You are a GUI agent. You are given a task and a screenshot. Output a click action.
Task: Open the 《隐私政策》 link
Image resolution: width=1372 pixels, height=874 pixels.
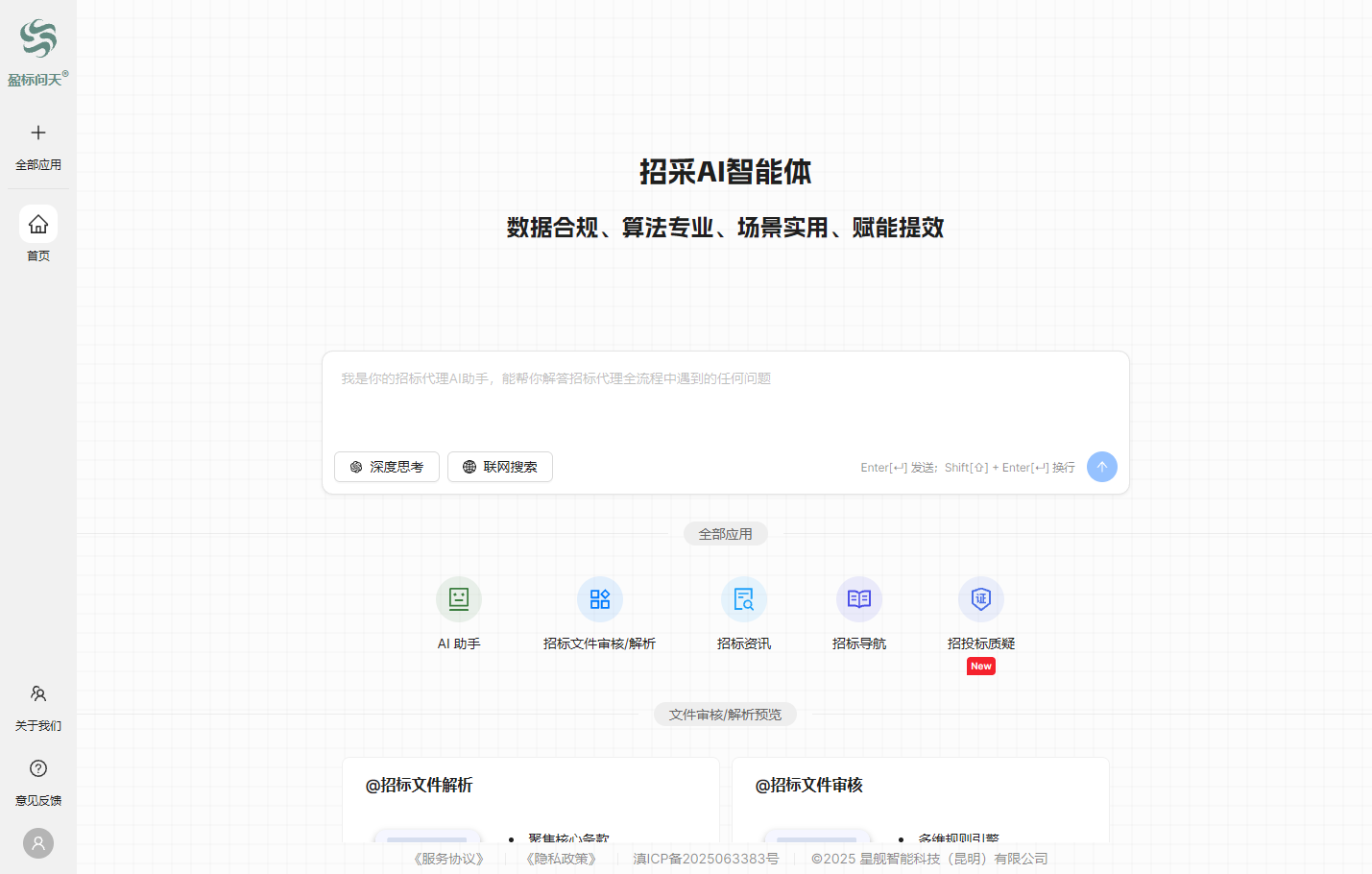point(562,859)
